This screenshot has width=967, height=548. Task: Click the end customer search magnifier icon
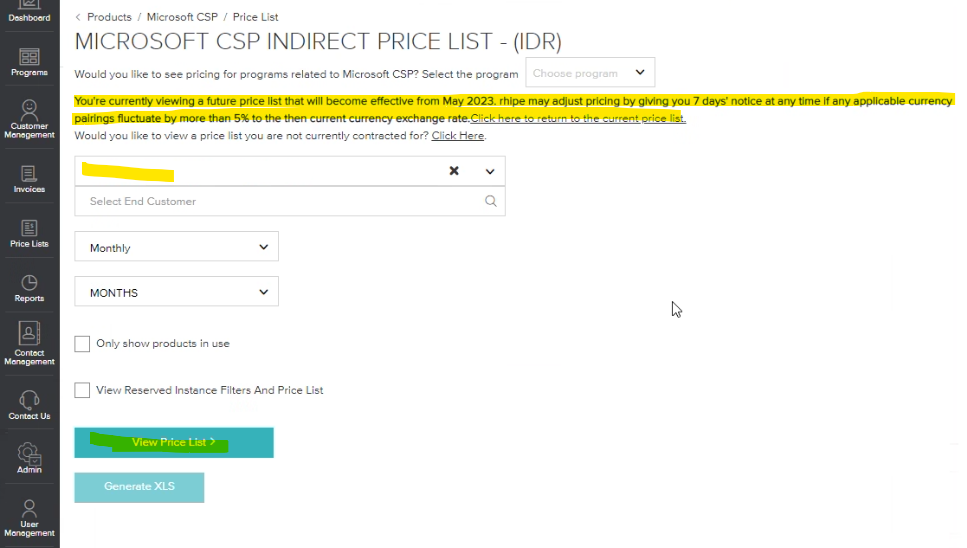pos(490,201)
